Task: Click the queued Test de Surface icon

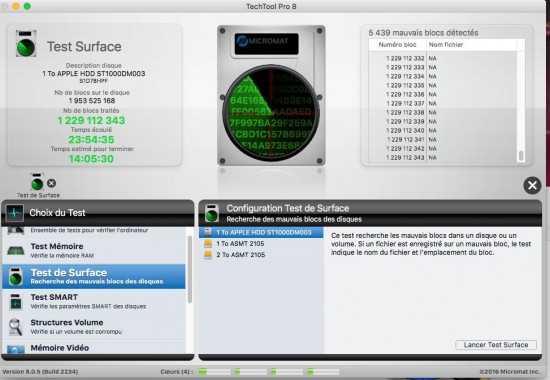Action: [37, 182]
